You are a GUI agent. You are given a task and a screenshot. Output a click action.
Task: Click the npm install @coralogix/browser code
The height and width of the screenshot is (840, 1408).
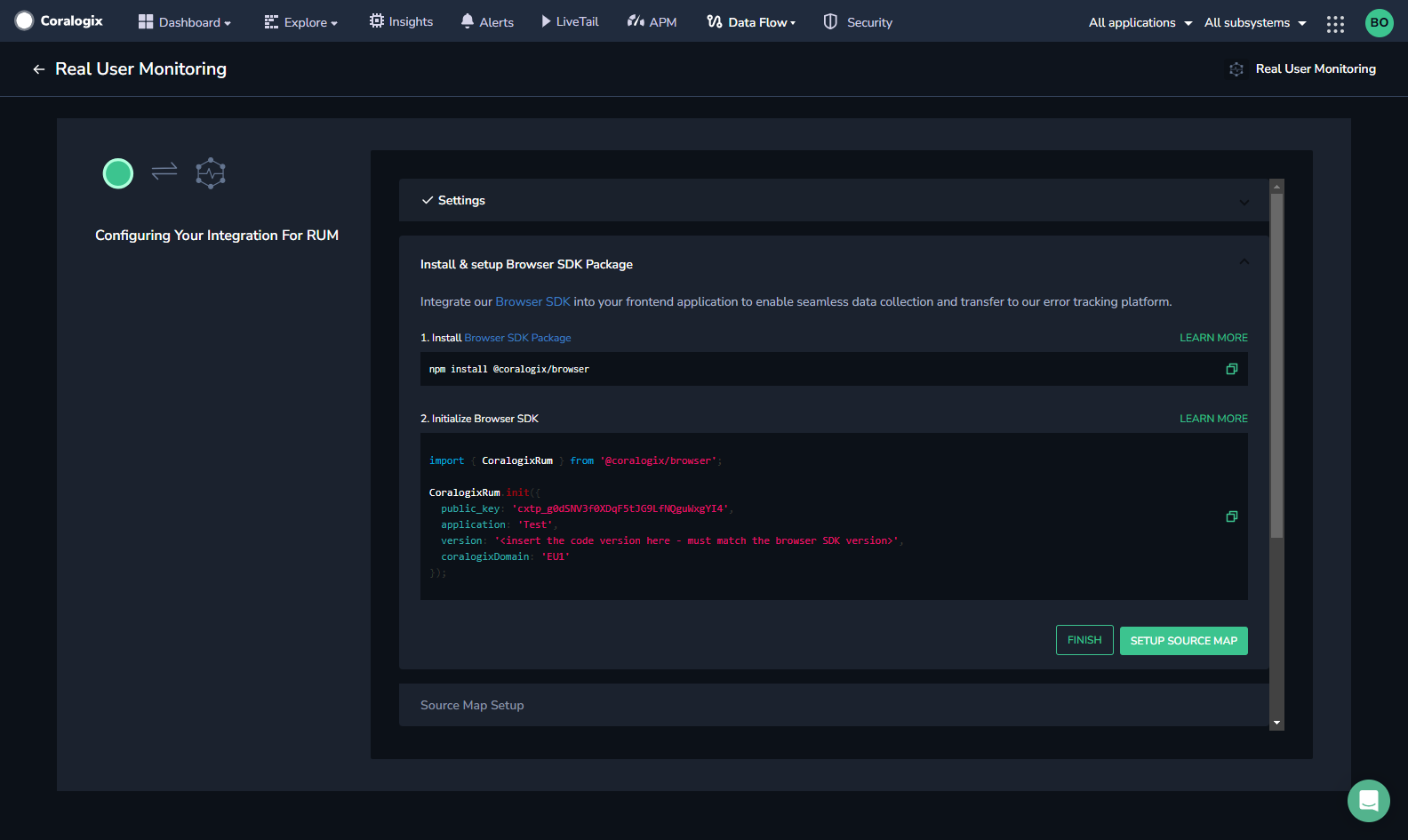(509, 369)
